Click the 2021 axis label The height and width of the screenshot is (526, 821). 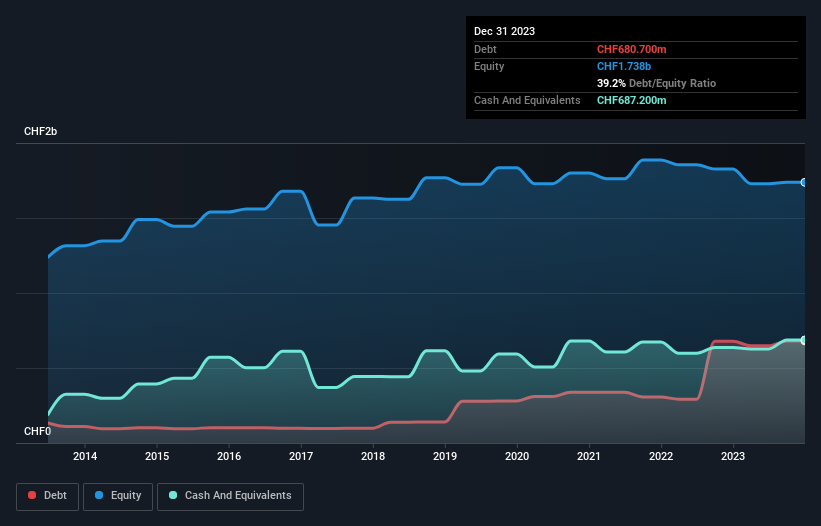589,456
